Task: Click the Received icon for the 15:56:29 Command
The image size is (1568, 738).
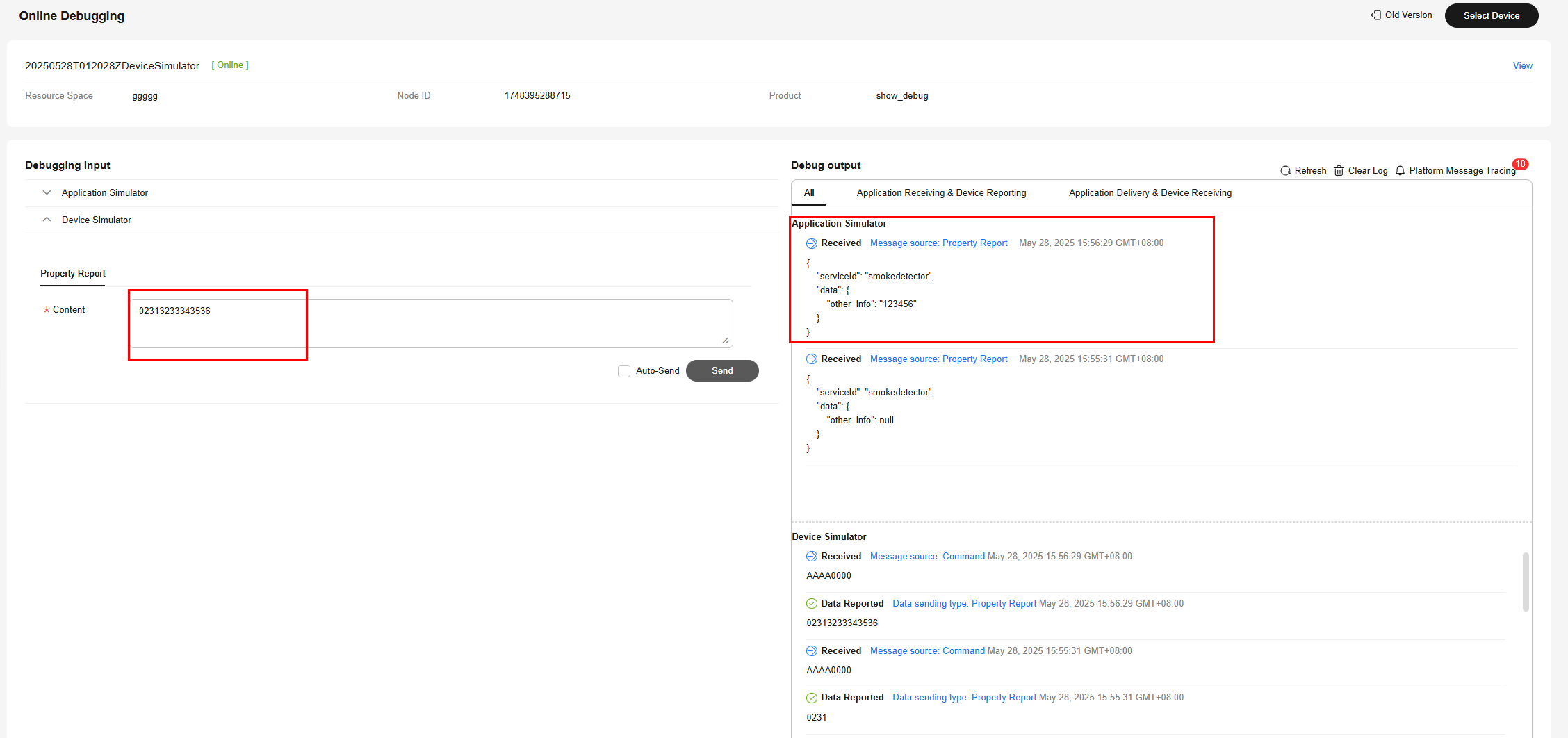Action: tap(812, 557)
